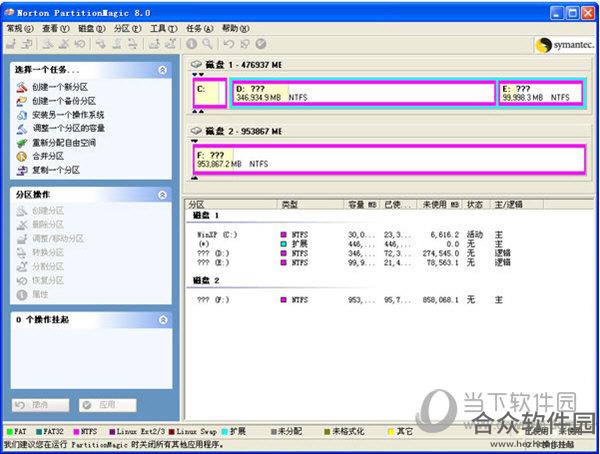Viewport: 600px width, 454px height.
Task: Open the 常规 menu
Action: click(20, 28)
